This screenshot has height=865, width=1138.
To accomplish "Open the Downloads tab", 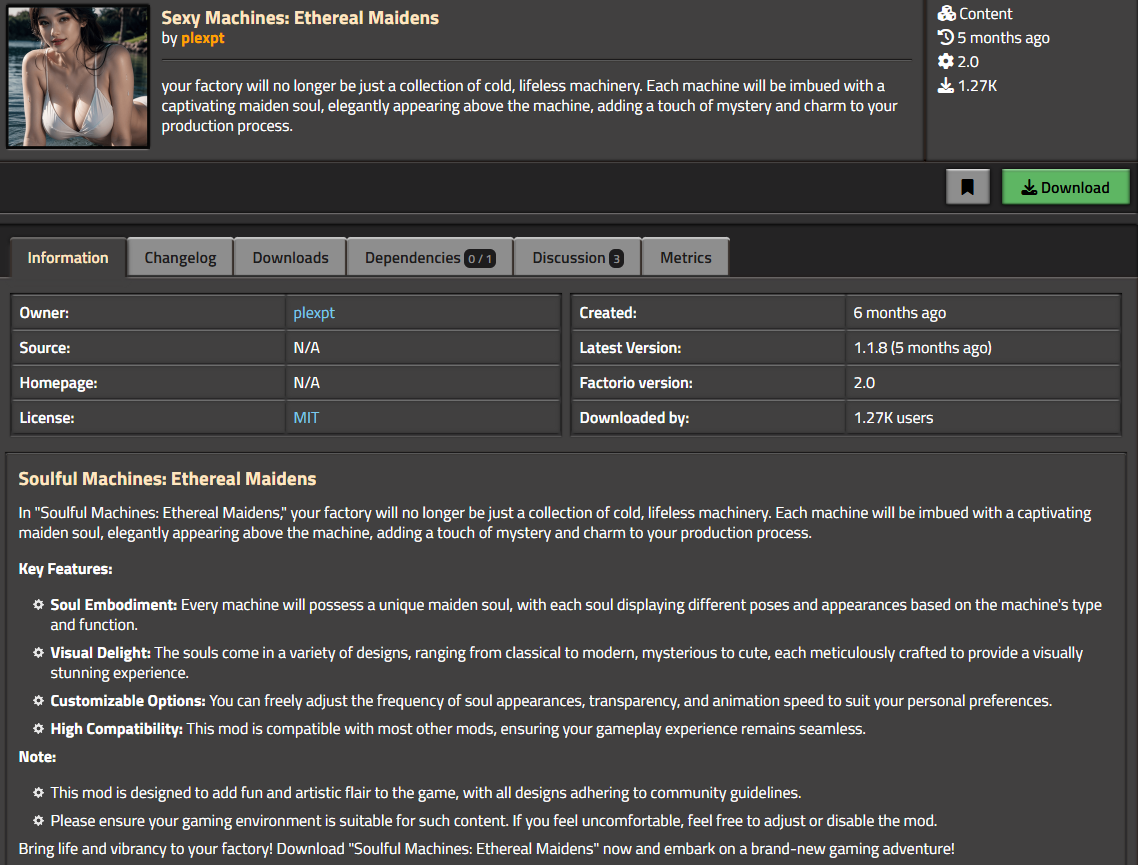I will (x=290, y=258).
